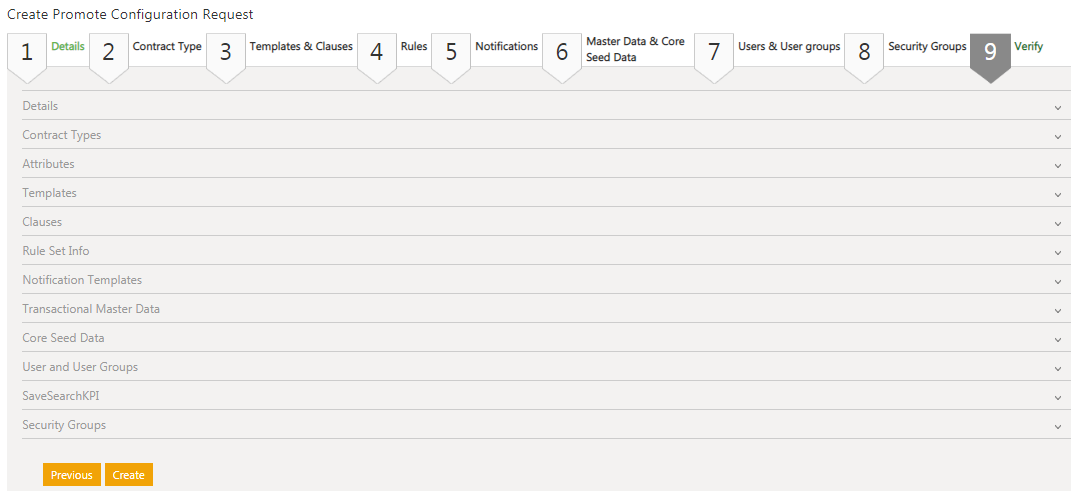
Task: Go to the Notifications step tab
Action: [x=506, y=47]
